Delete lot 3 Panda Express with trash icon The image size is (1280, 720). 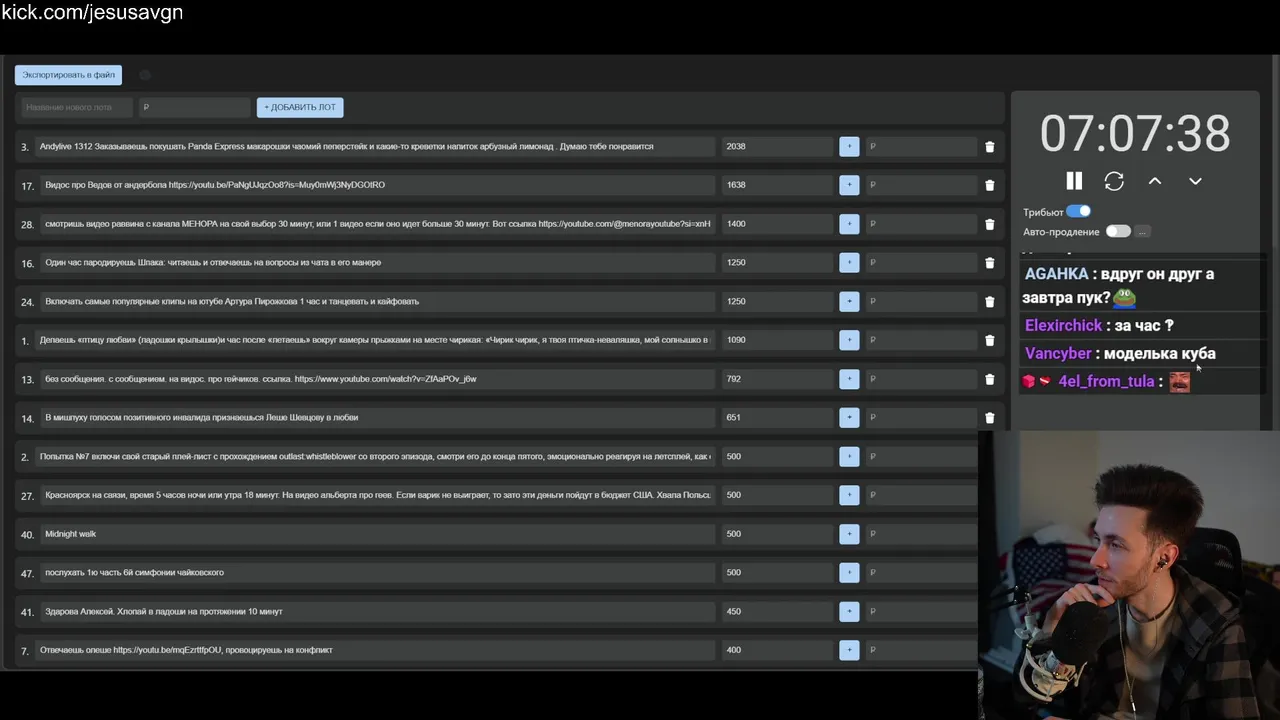pos(990,146)
